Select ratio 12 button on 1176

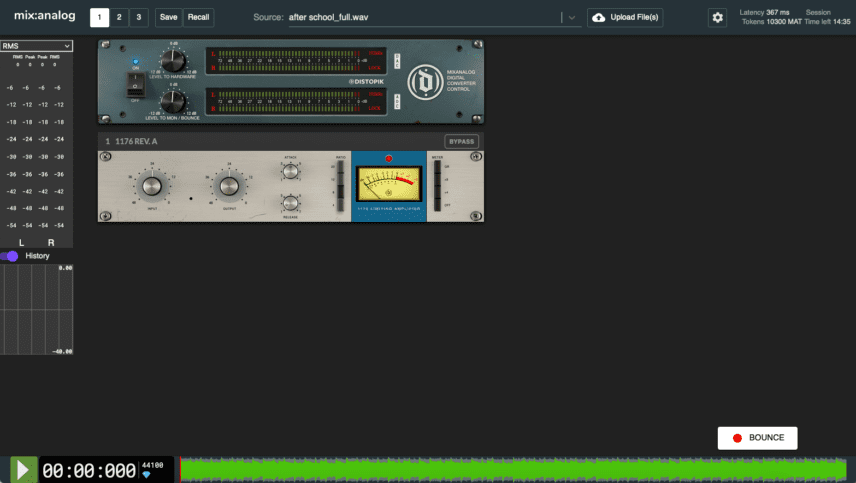click(340, 180)
